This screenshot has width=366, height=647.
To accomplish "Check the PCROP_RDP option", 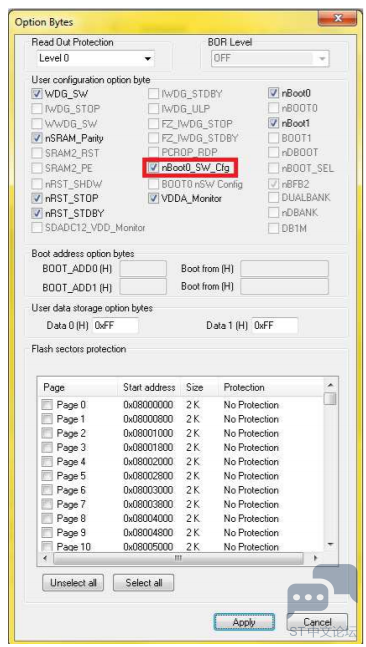I will tap(153, 153).
